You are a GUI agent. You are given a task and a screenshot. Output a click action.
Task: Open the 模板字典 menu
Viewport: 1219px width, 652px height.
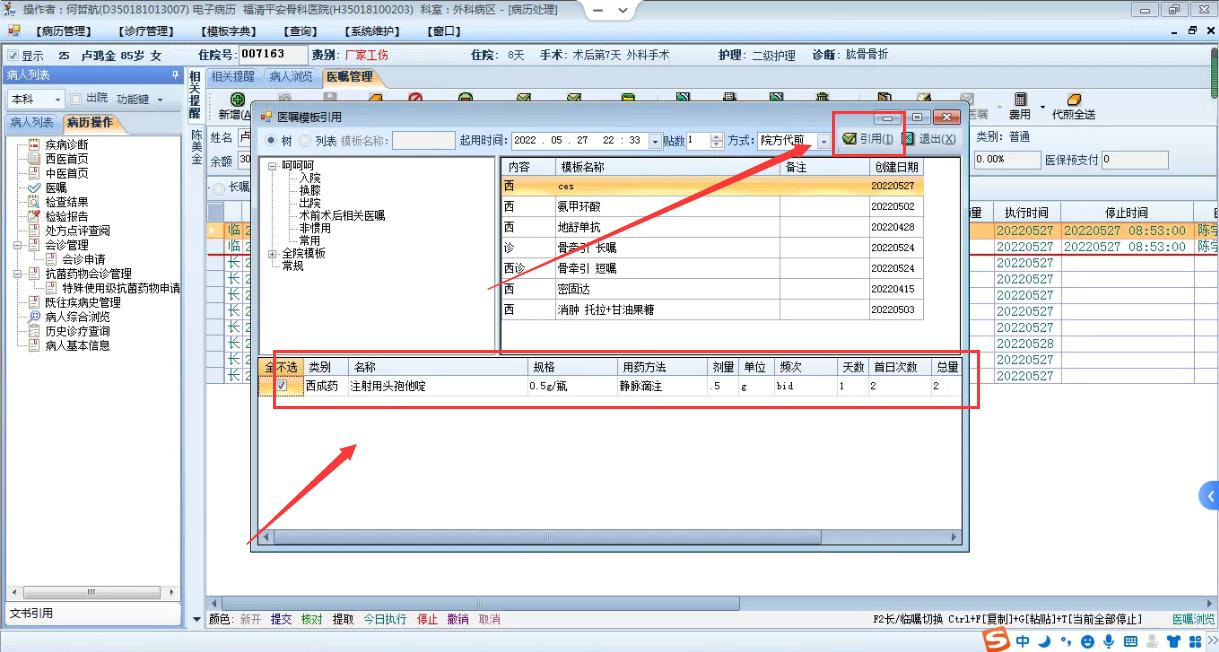(228, 31)
